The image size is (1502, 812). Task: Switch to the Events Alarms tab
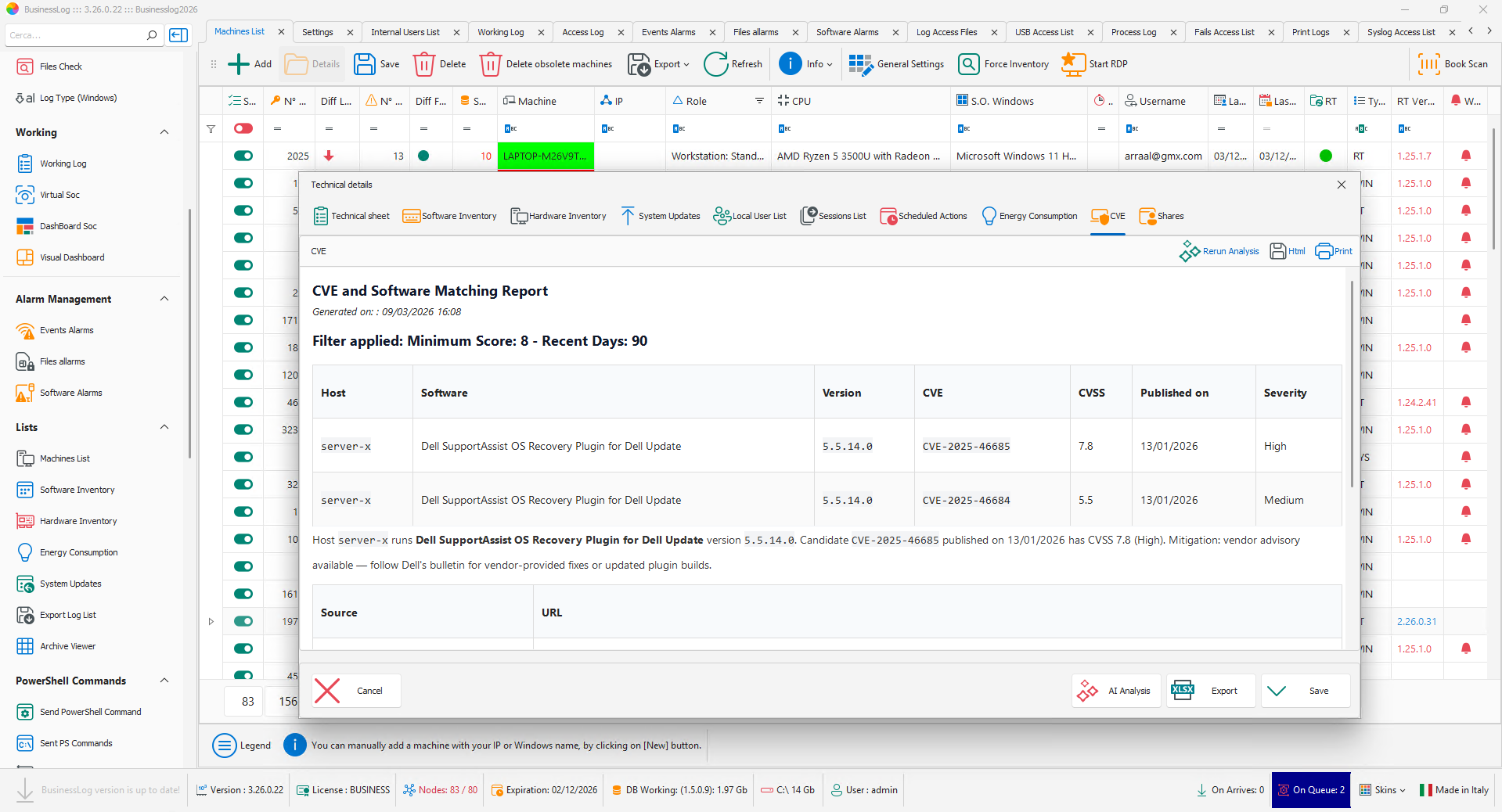[668, 32]
